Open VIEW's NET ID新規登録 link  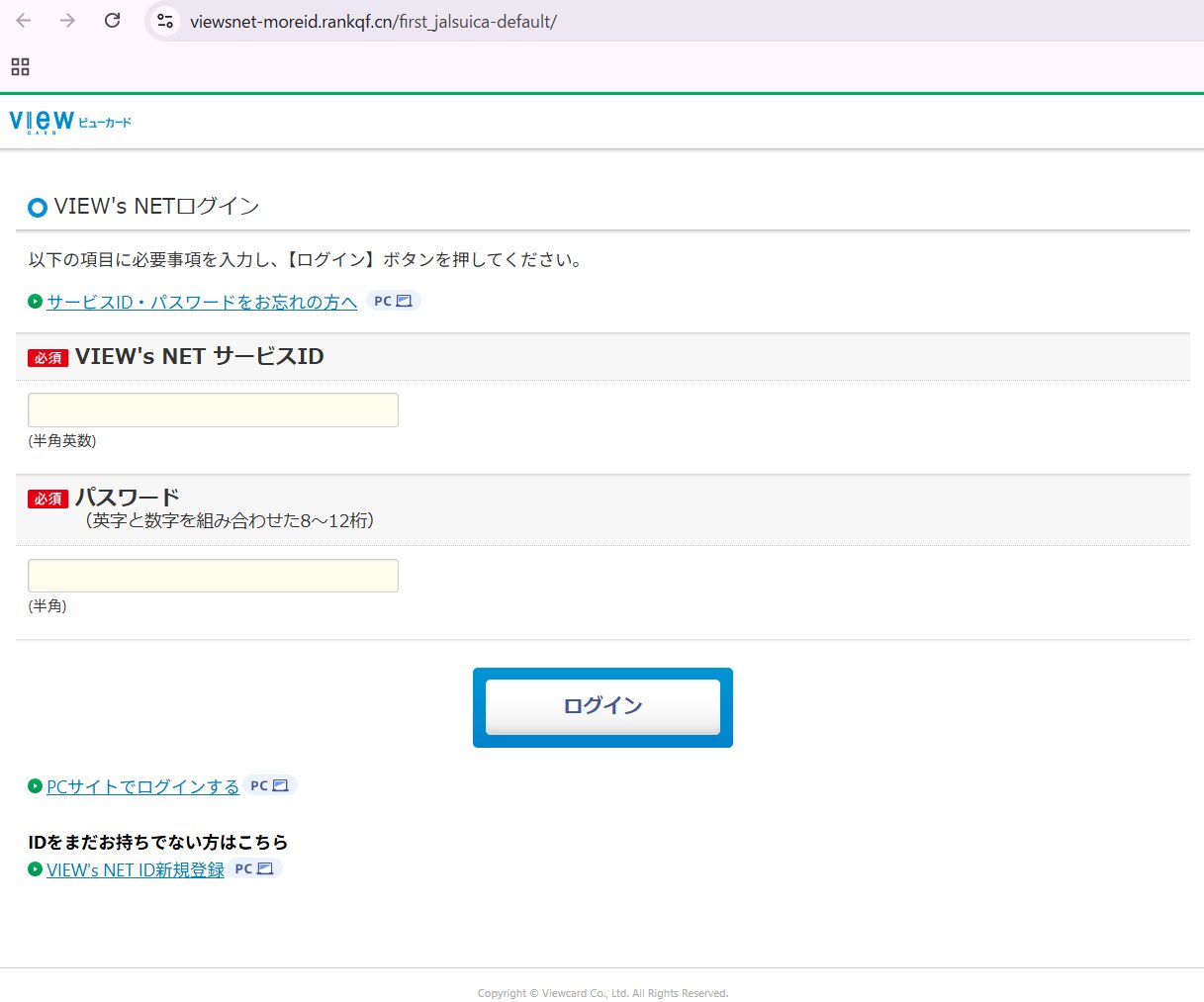click(136, 869)
